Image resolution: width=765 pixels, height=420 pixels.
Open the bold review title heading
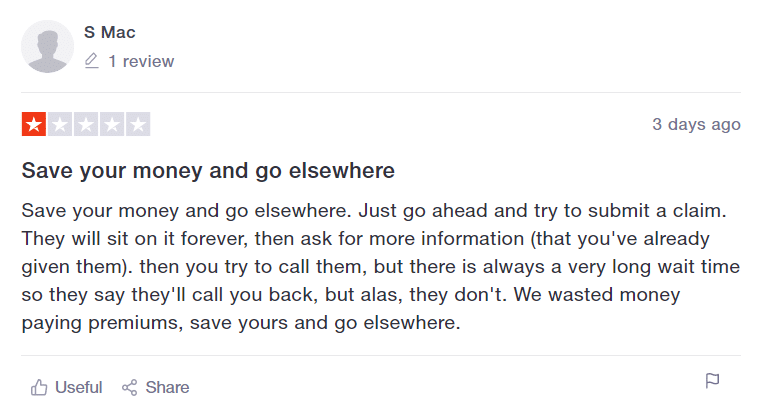pos(208,171)
